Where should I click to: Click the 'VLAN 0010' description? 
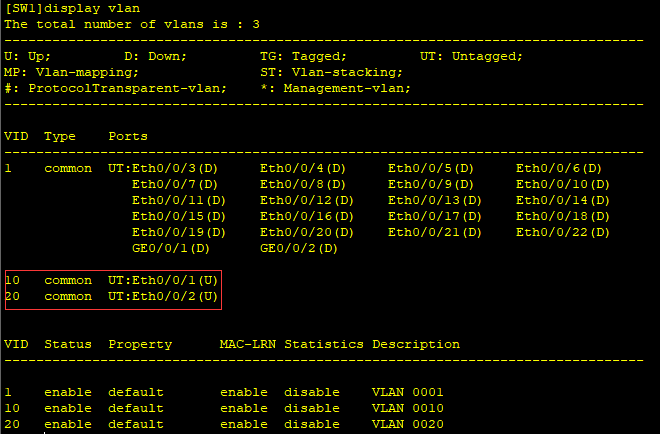click(407, 408)
